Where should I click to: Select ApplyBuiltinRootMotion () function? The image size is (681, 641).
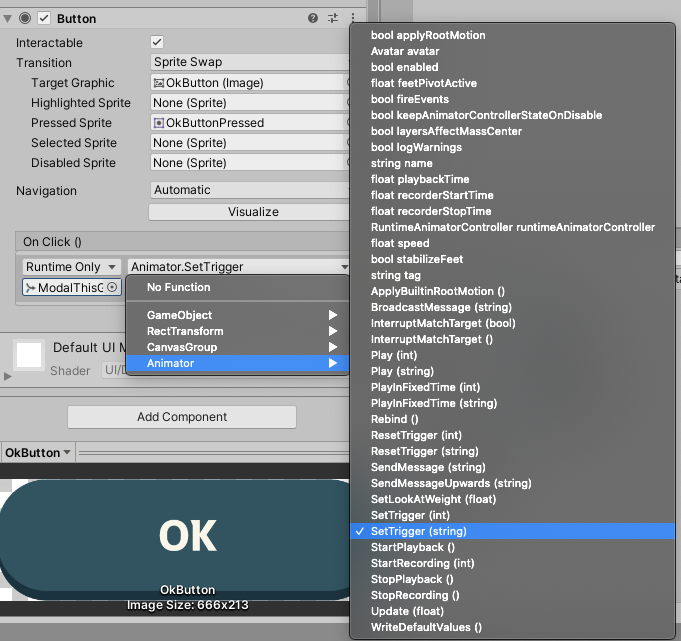click(x=512, y=291)
